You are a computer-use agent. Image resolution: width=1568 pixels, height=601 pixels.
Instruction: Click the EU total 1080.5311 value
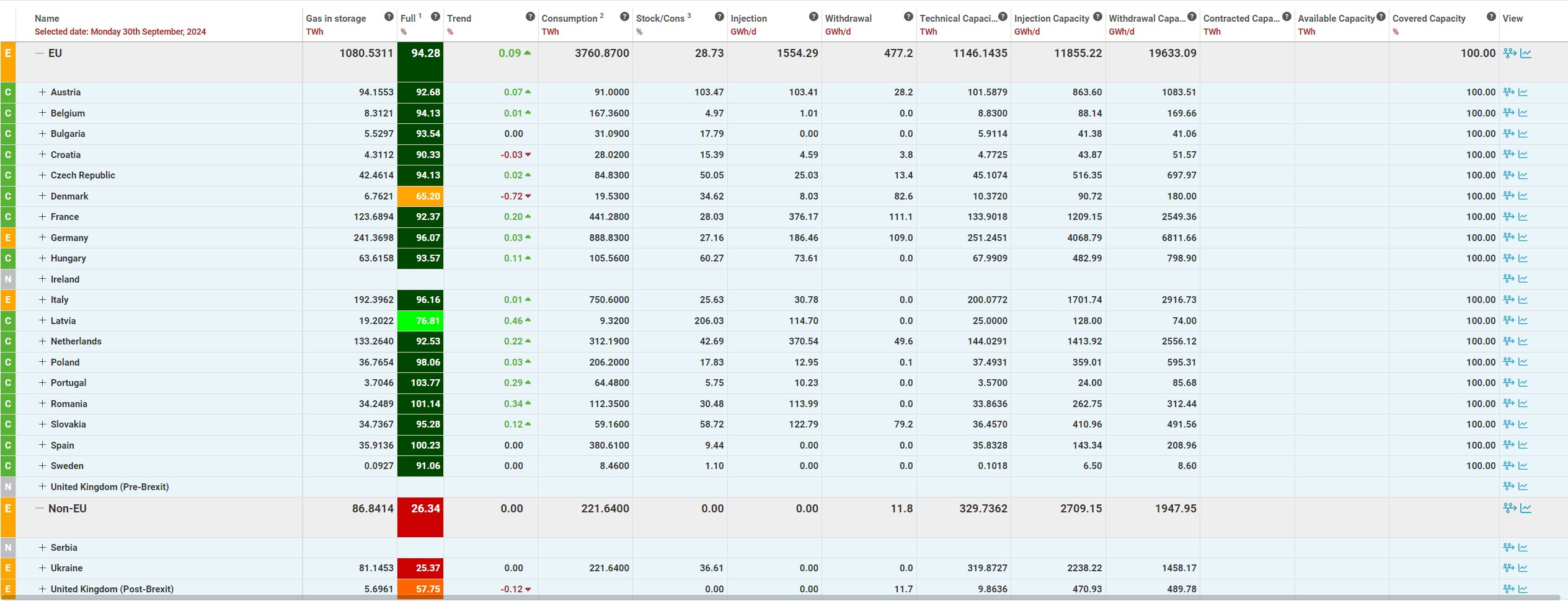(x=366, y=53)
